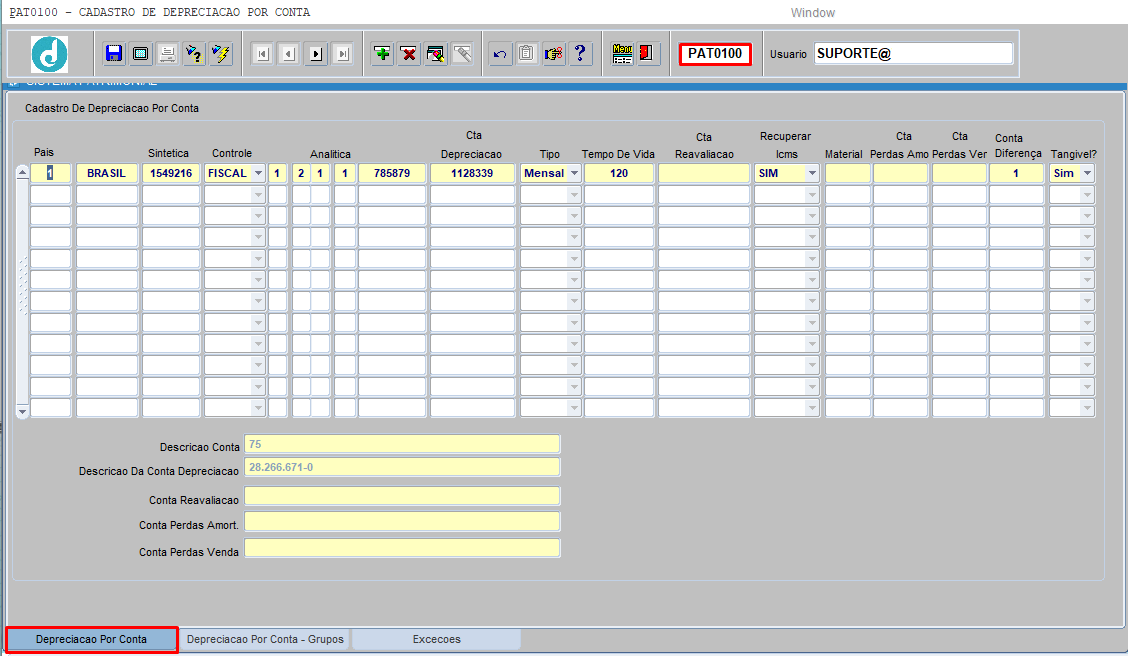Expand the Tangivel dropdown showing Sim

[1087, 173]
